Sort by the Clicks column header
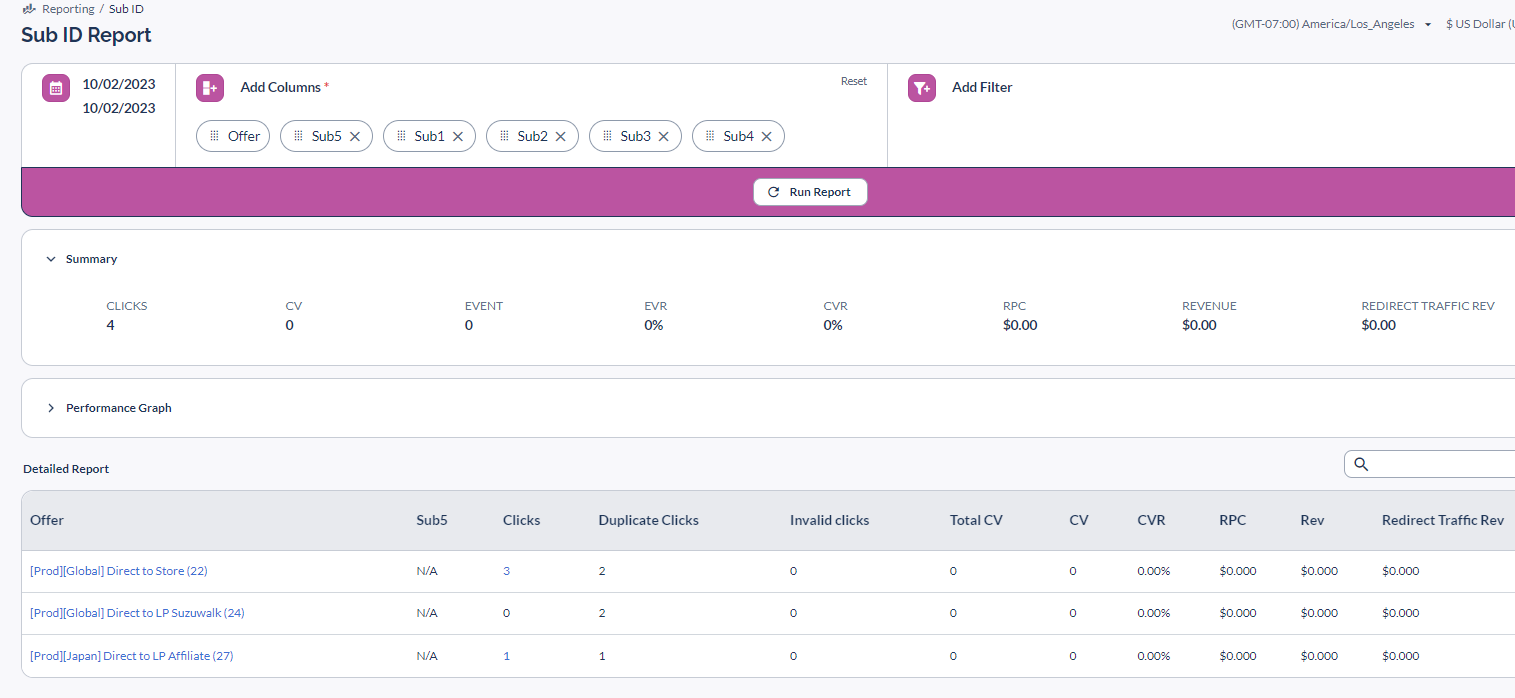1515x698 pixels. pos(521,520)
